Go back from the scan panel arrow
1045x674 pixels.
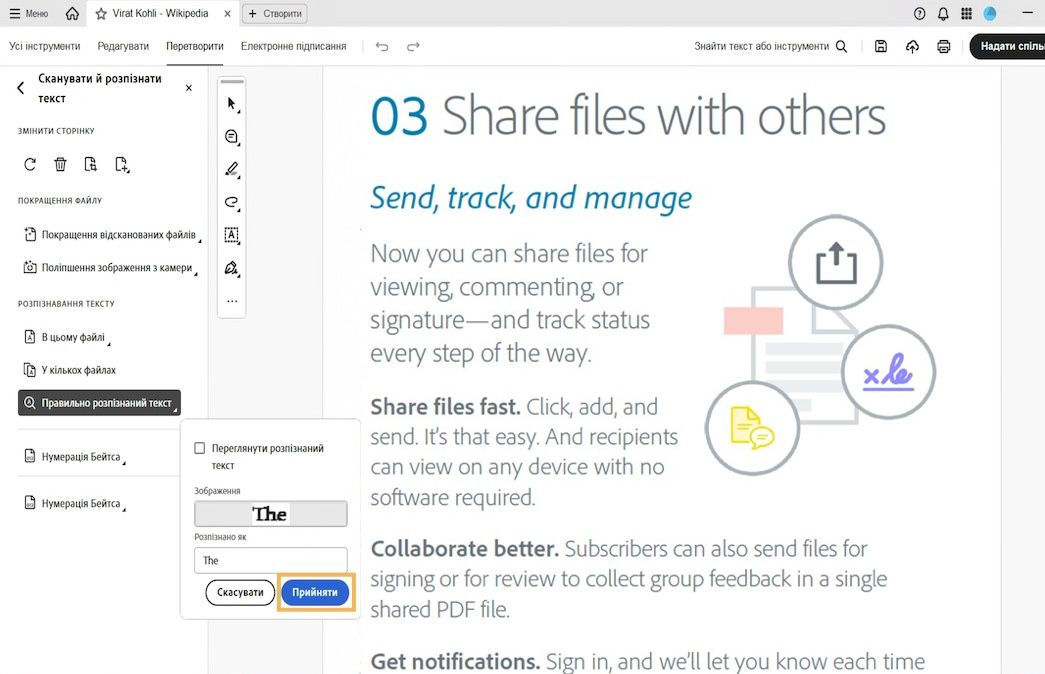pyautogui.click(x=21, y=87)
